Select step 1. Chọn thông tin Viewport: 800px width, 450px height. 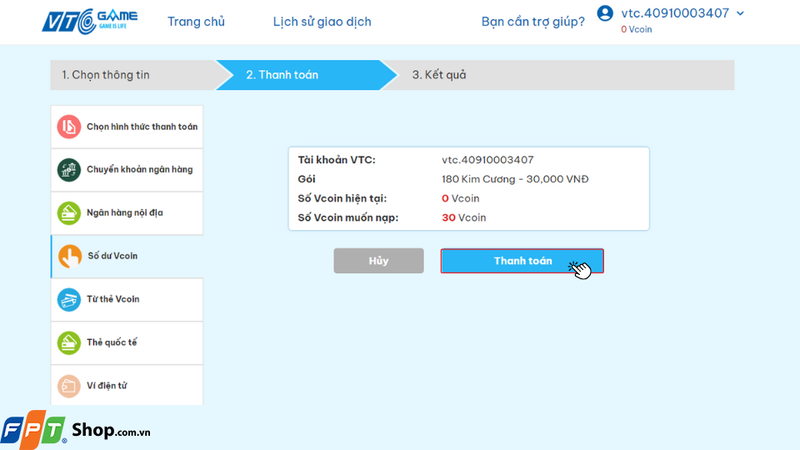click(134, 75)
